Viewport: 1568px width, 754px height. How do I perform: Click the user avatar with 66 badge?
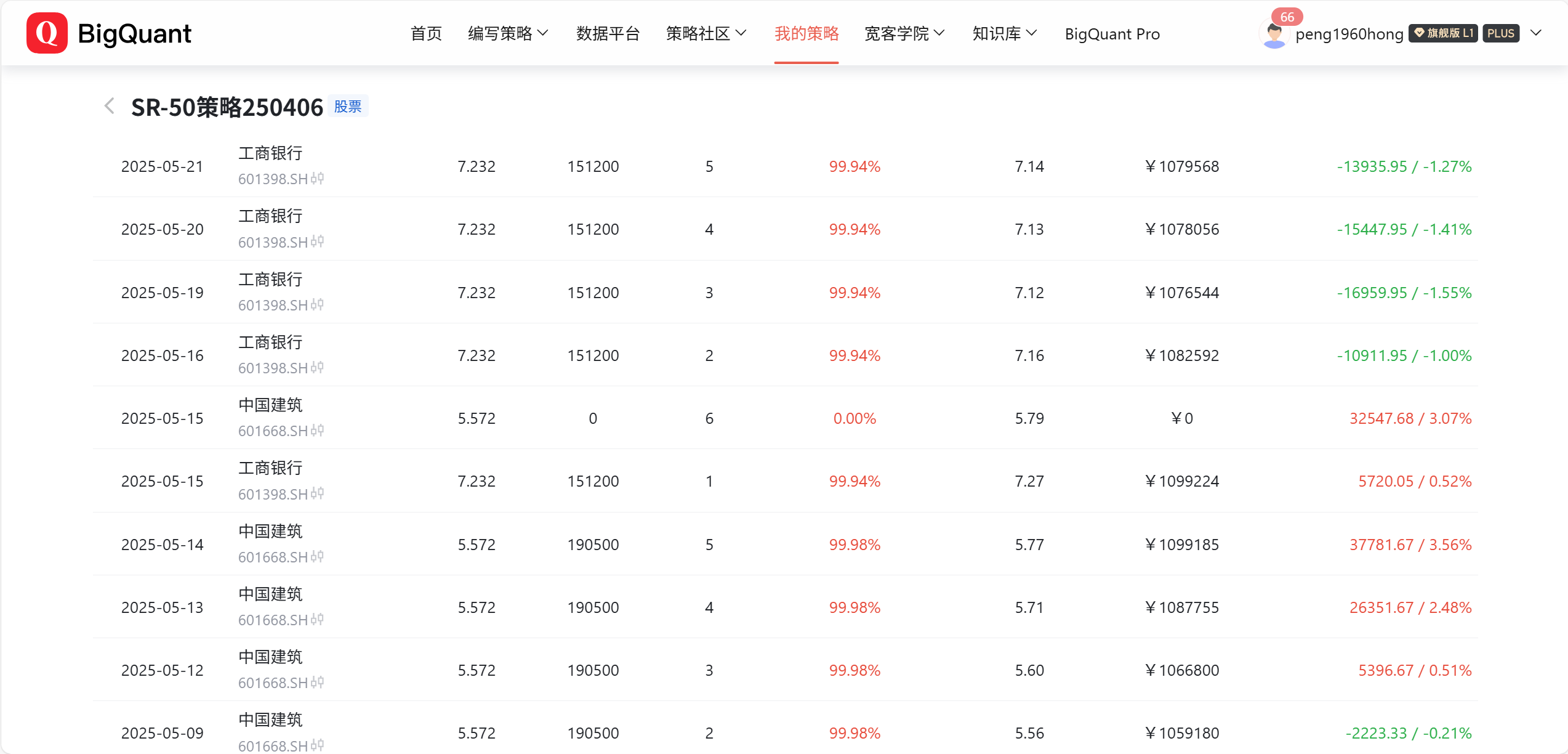(x=1274, y=34)
